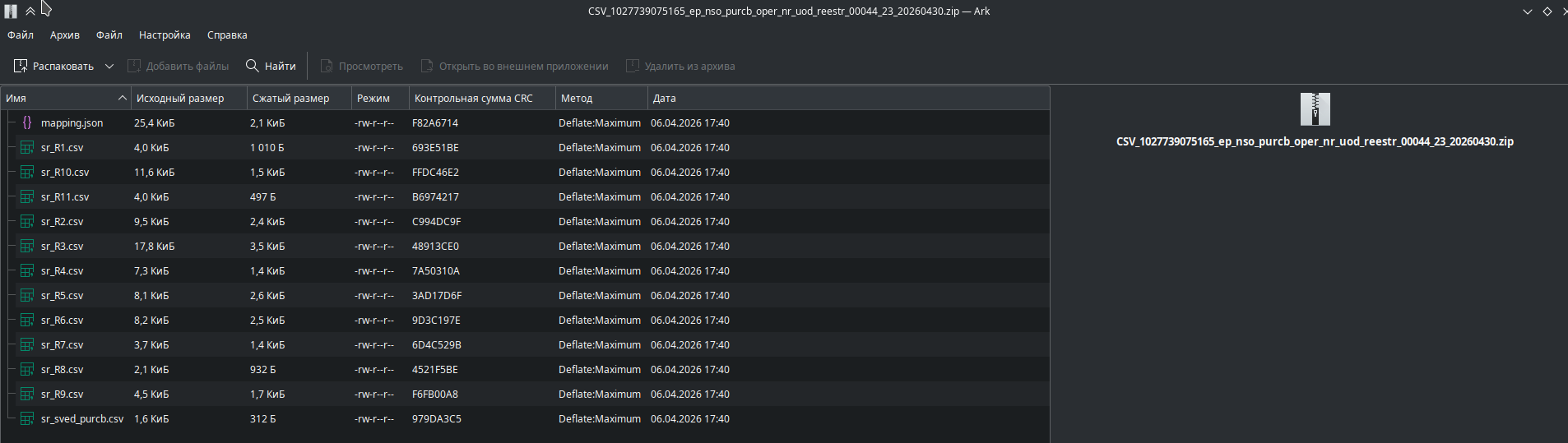The width and height of the screenshot is (1568, 443).
Task: Click the mapping.json curly braces icon
Action: (27, 122)
